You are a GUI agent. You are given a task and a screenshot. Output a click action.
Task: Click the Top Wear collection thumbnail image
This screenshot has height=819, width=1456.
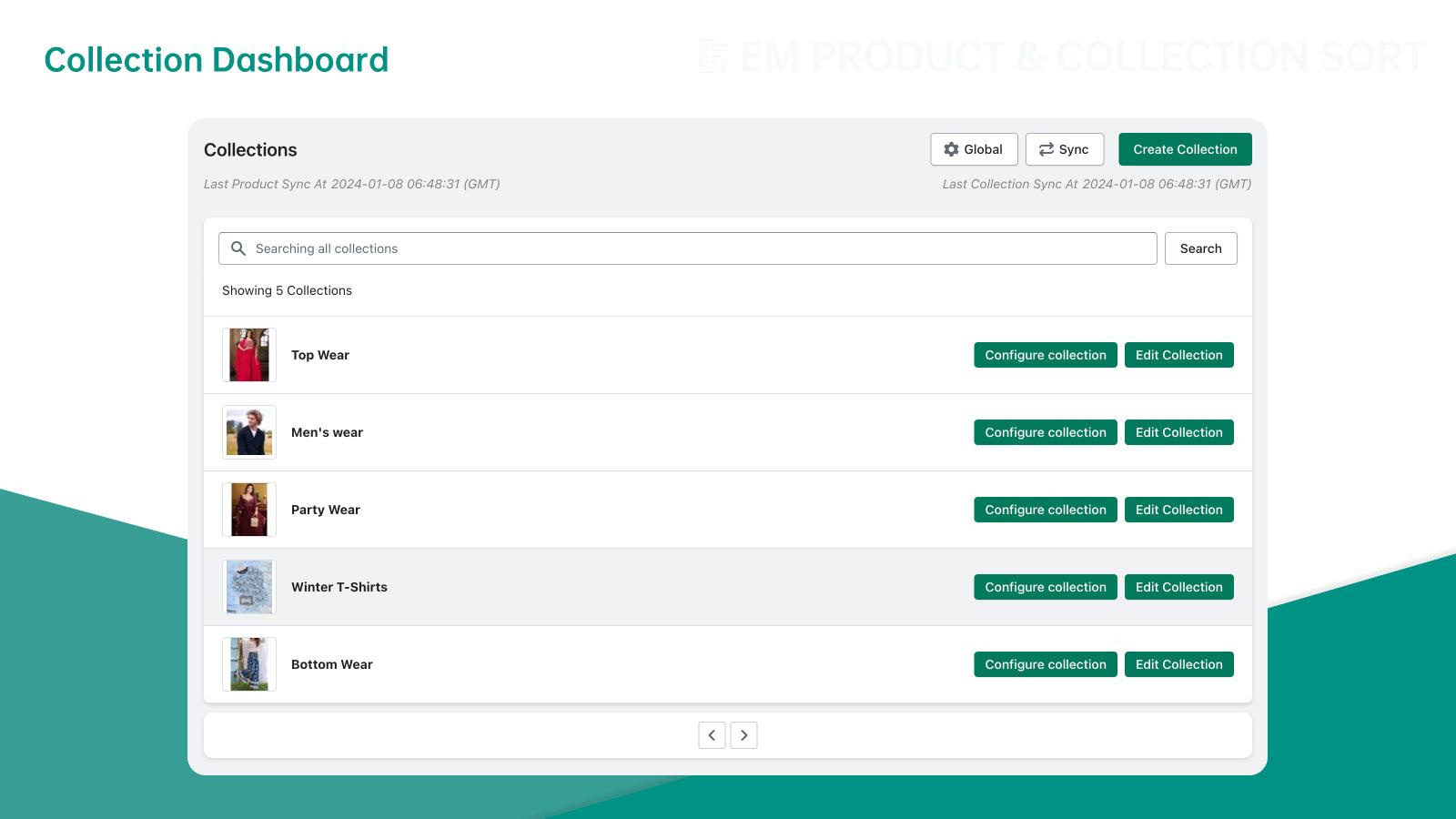tap(248, 355)
